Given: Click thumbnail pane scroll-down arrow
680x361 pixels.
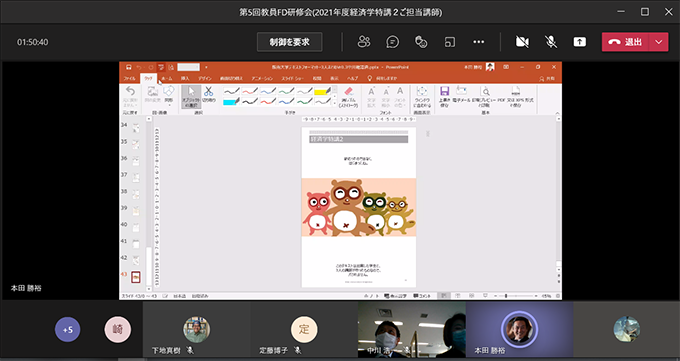Looking at the screenshot, I should (x=149, y=289).
